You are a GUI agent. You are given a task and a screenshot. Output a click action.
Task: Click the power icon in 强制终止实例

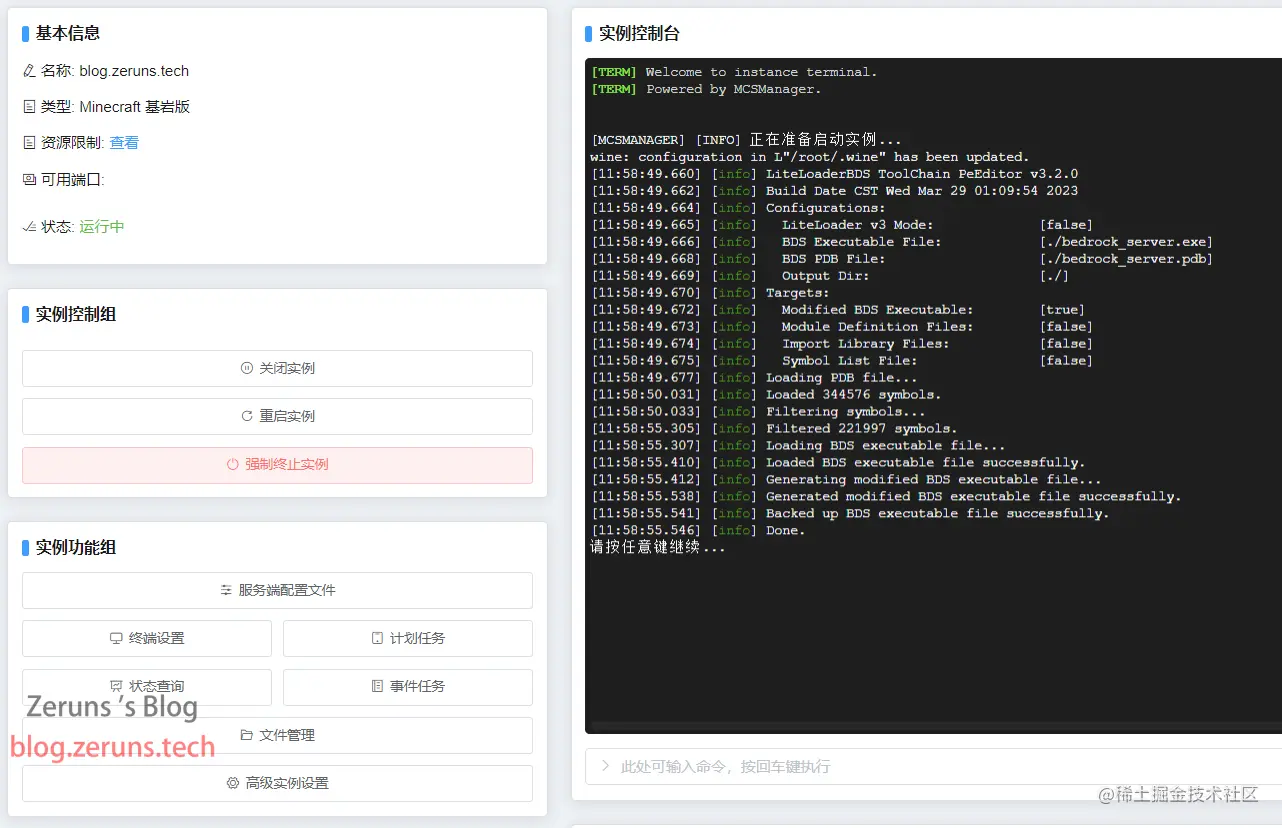click(x=233, y=465)
